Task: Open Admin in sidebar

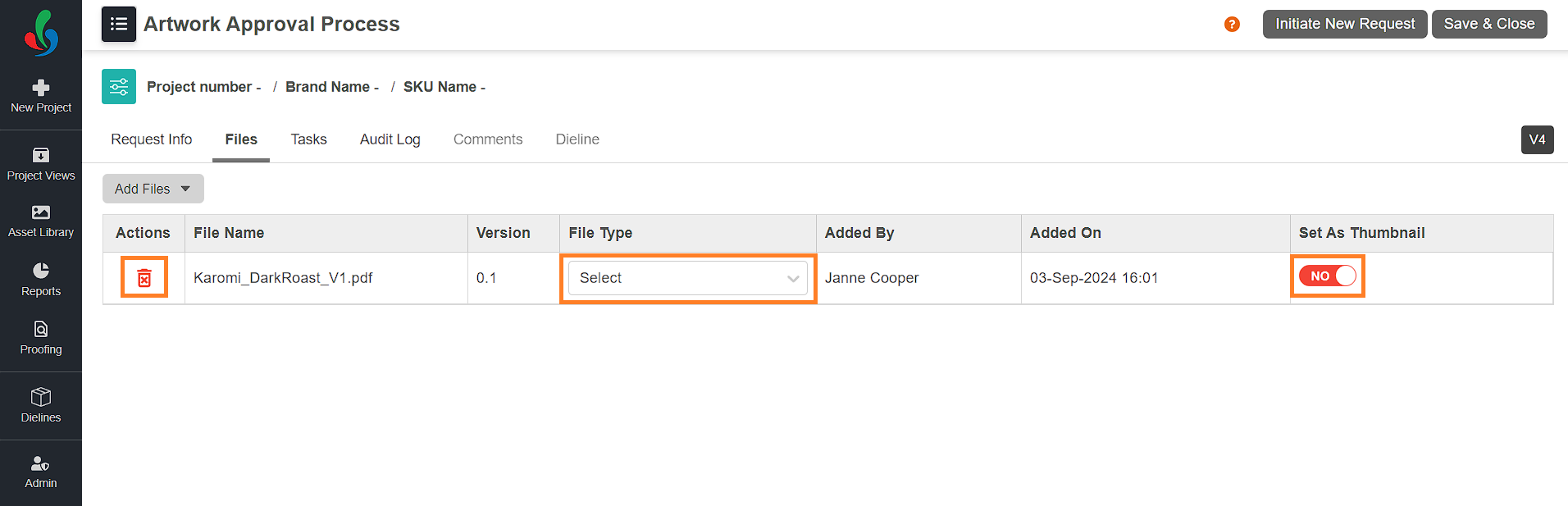Action: 41,472
